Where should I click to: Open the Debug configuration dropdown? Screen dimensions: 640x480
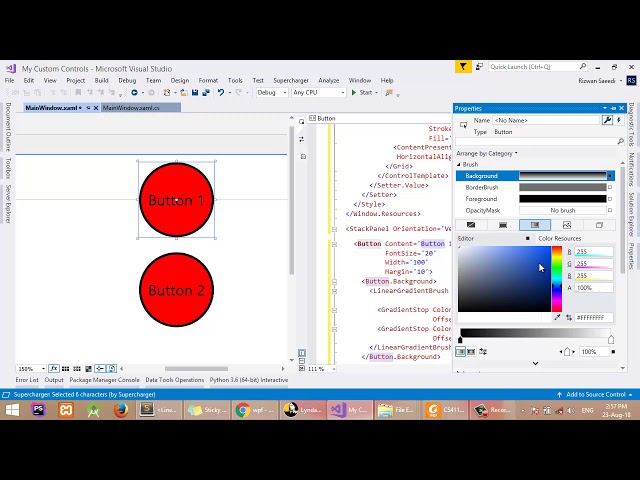[x=272, y=93]
